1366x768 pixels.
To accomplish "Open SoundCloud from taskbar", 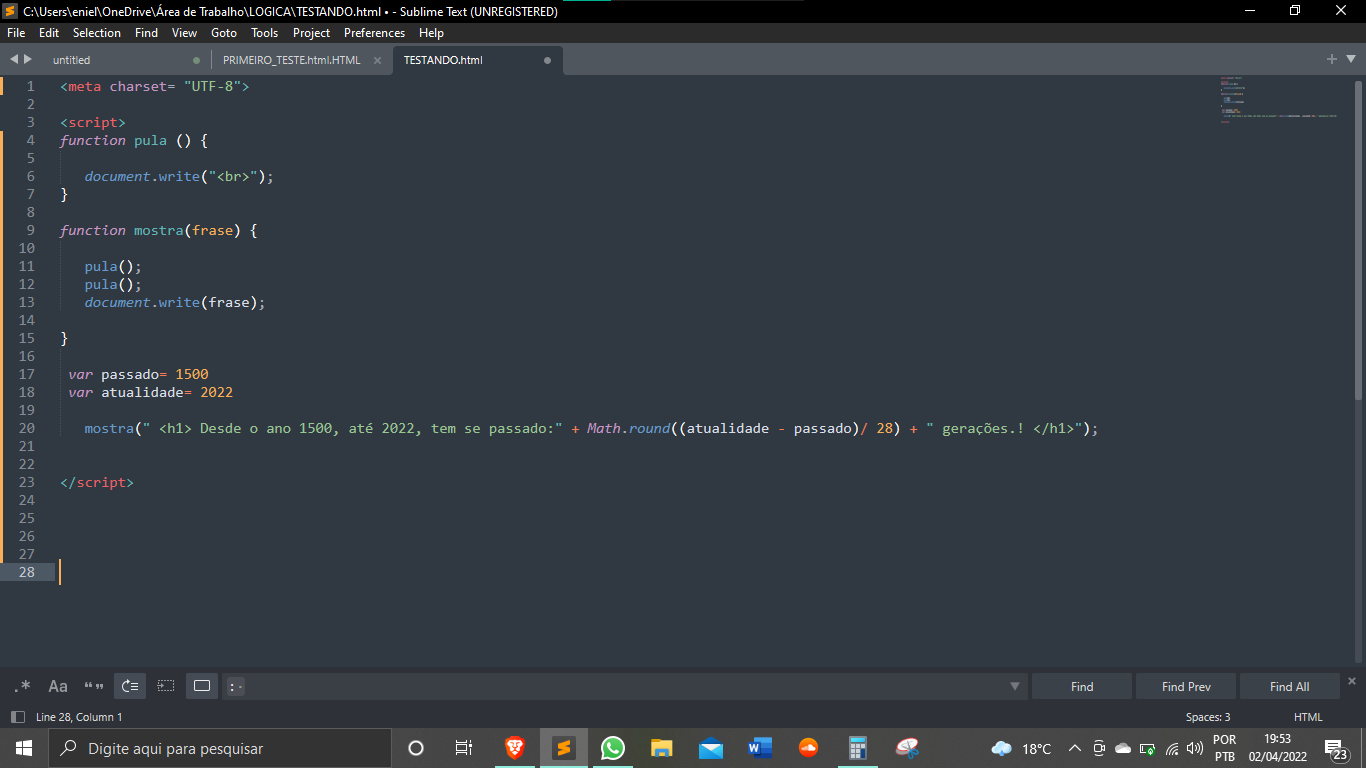I will (809, 748).
